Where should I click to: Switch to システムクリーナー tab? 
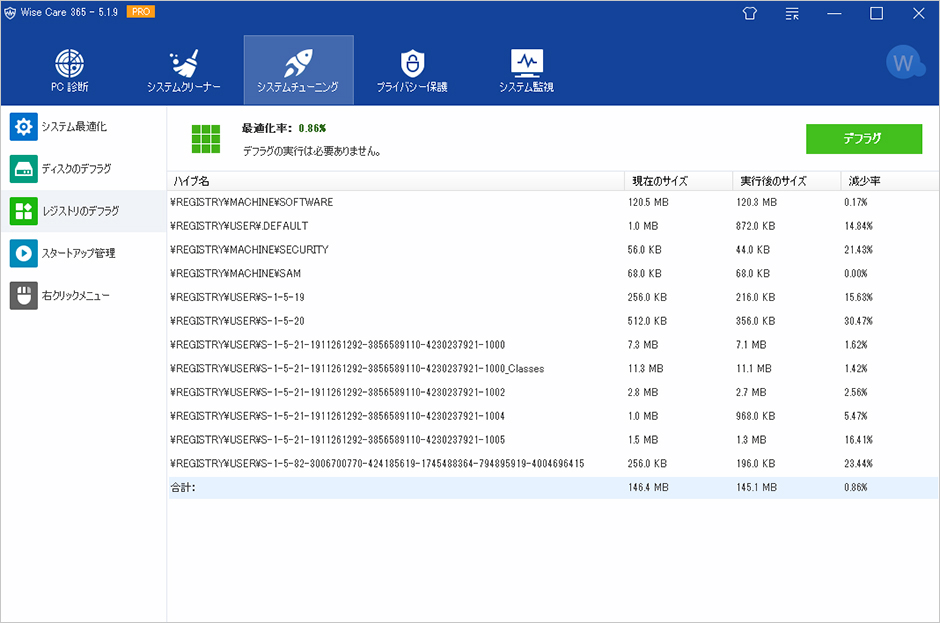tap(183, 70)
